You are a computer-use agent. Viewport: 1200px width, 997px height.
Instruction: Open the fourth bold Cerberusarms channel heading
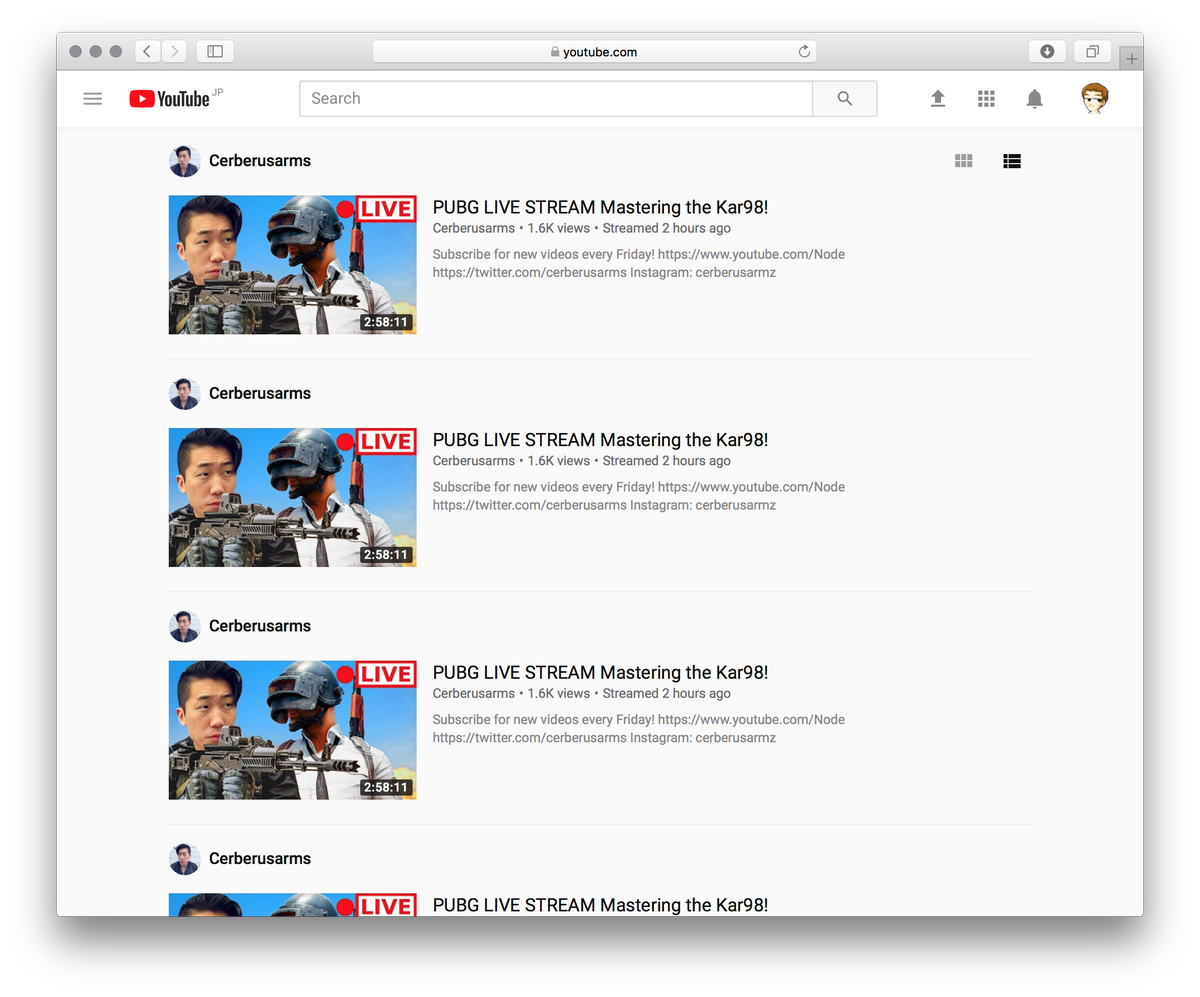click(260, 858)
